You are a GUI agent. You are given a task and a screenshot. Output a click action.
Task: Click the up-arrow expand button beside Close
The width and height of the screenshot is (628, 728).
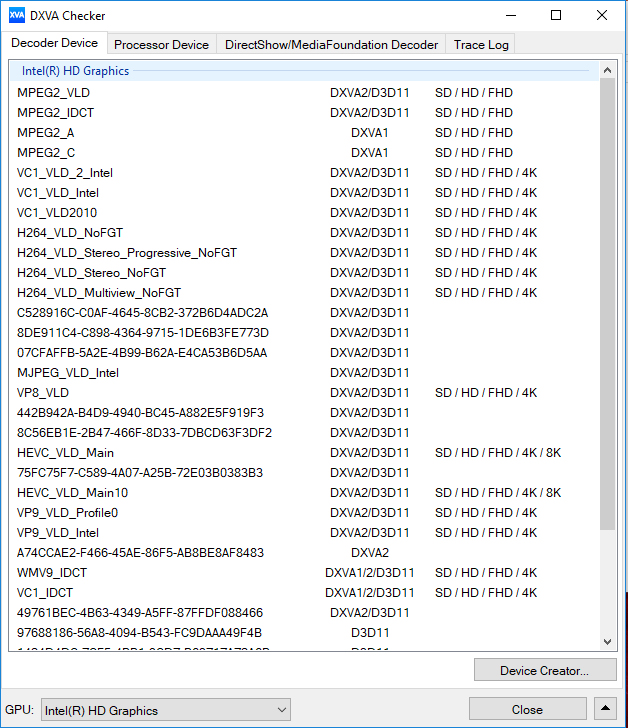click(x=605, y=709)
